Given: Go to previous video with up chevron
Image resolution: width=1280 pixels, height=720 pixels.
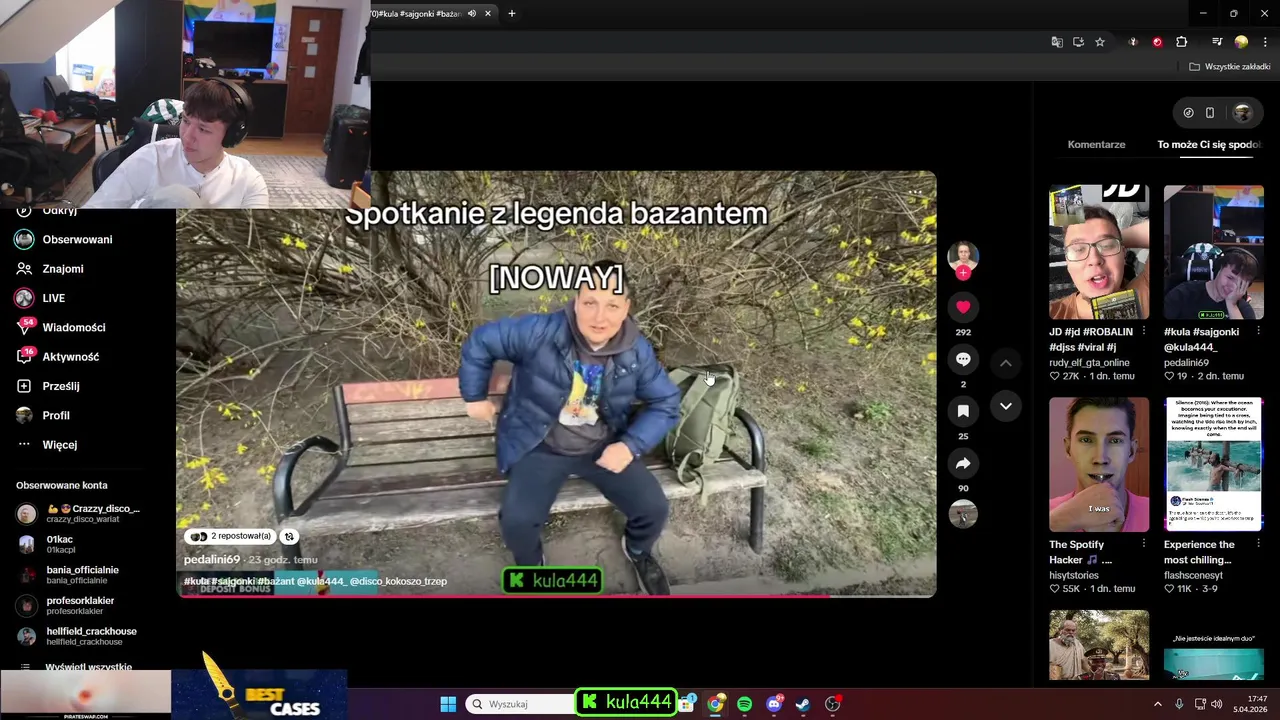Looking at the screenshot, I should (x=1006, y=363).
